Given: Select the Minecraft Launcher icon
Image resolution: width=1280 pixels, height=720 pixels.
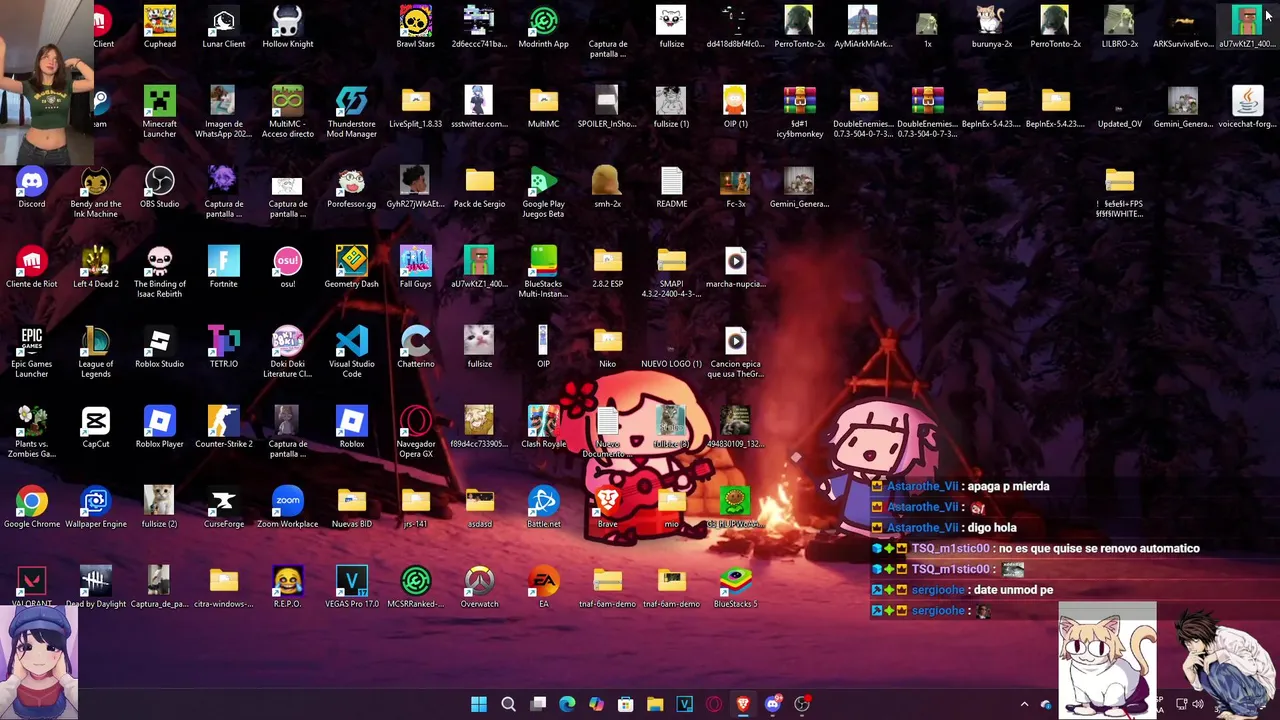Looking at the screenshot, I should pyautogui.click(x=160, y=112).
